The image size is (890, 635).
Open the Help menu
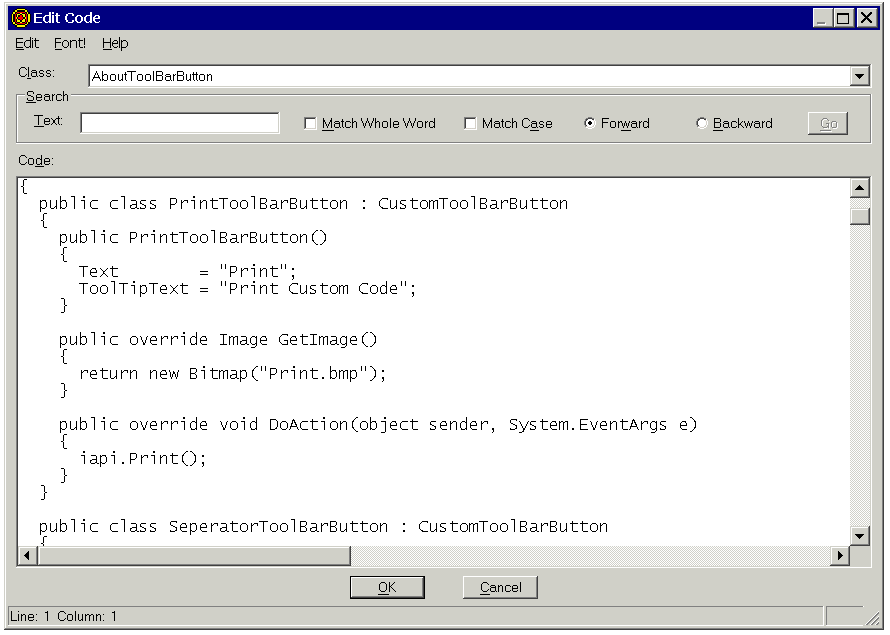[x=115, y=43]
